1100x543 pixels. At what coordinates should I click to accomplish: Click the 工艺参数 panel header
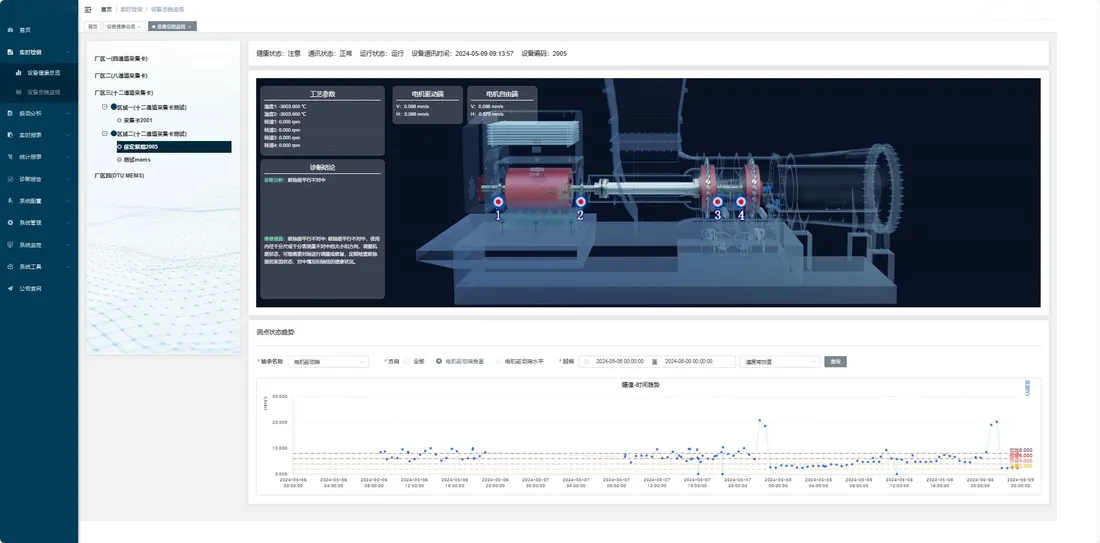pyautogui.click(x=323, y=94)
